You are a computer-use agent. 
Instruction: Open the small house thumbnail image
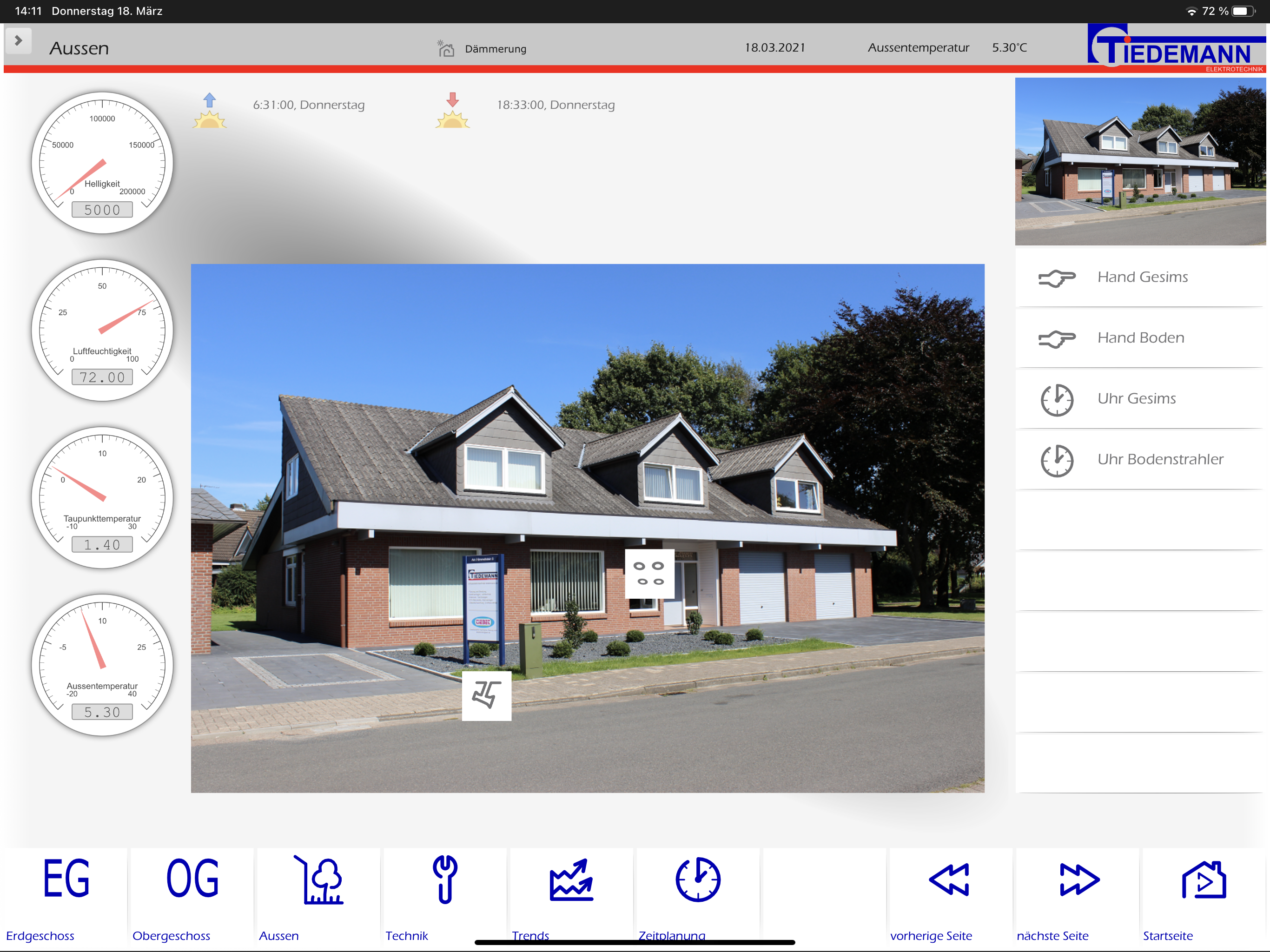coord(1140,161)
